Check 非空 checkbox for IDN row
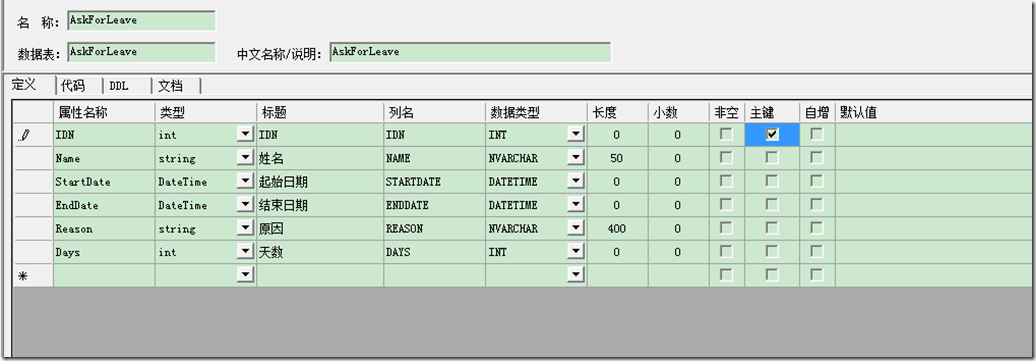The width and height of the screenshot is (1036, 361). (727, 134)
